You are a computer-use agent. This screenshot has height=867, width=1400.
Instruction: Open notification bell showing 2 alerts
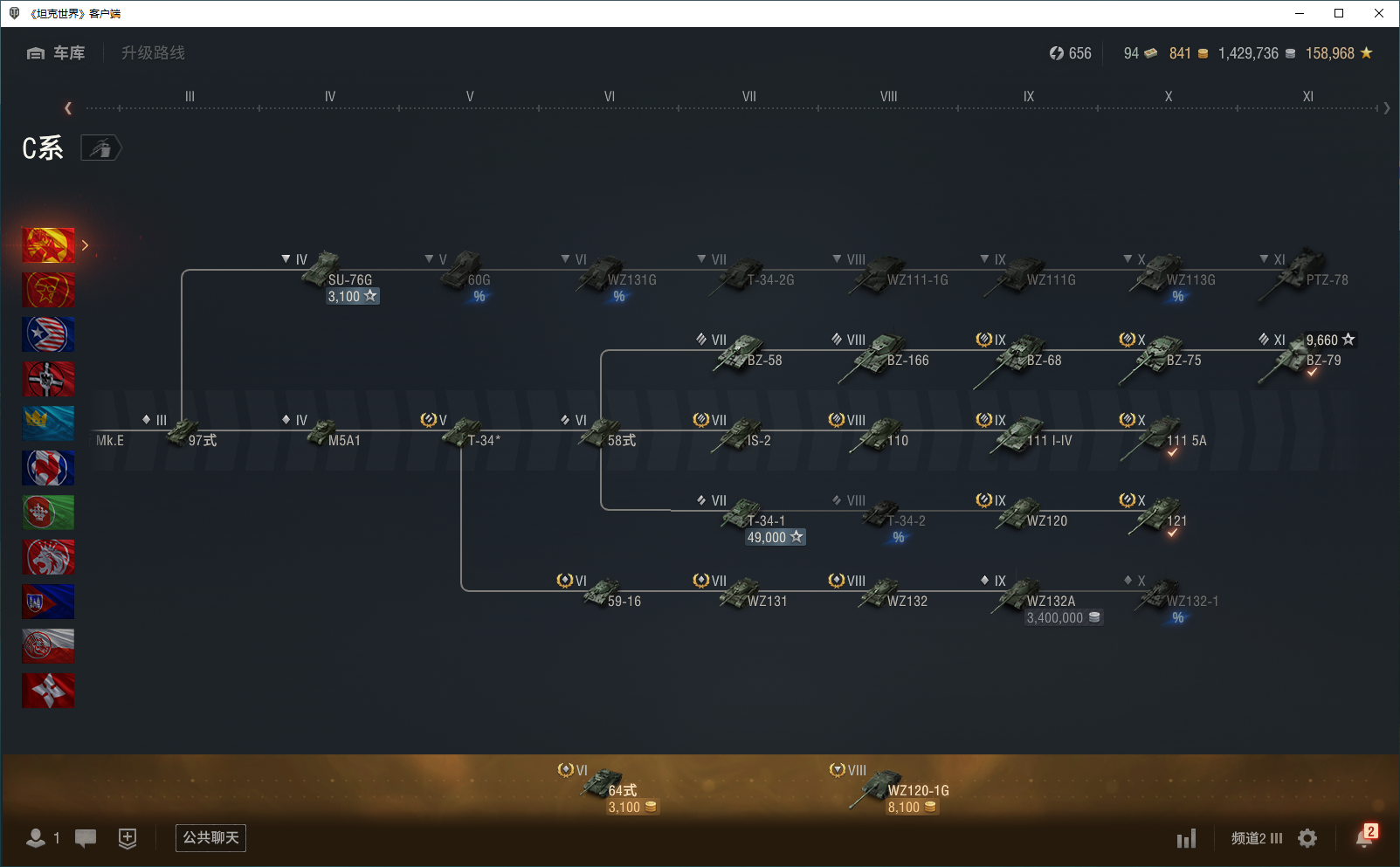(1364, 837)
